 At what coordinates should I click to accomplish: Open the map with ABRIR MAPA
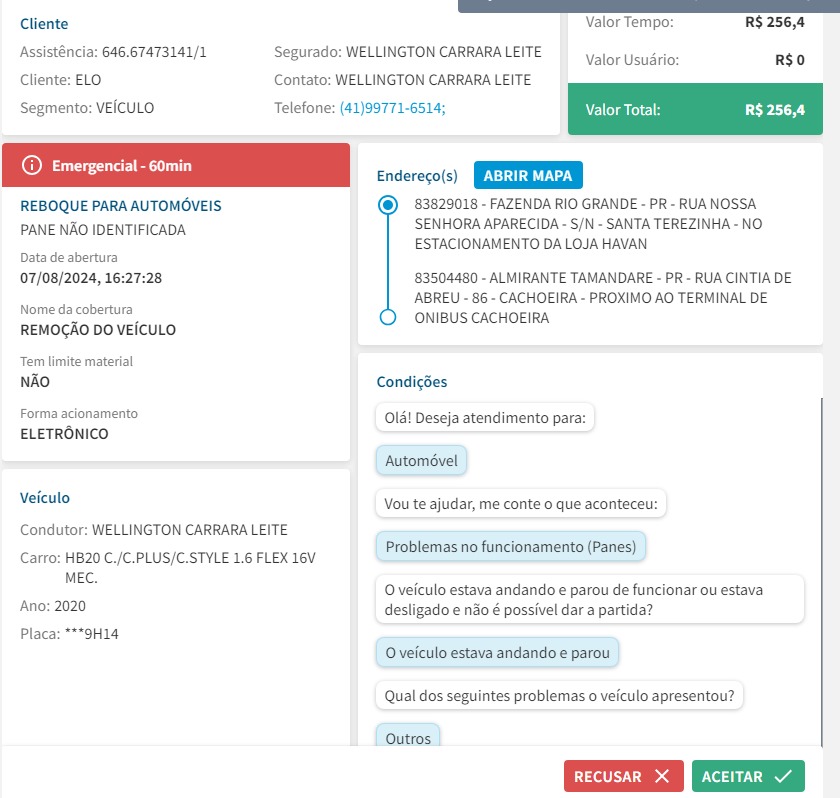pyautogui.click(x=528, y=175)
